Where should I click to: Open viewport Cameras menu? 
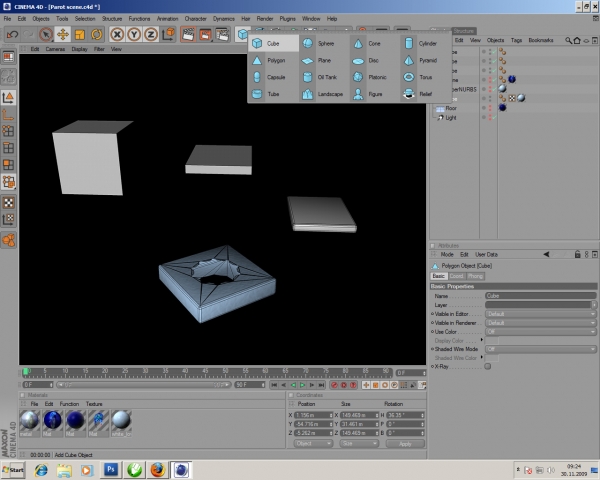(55, 49)
